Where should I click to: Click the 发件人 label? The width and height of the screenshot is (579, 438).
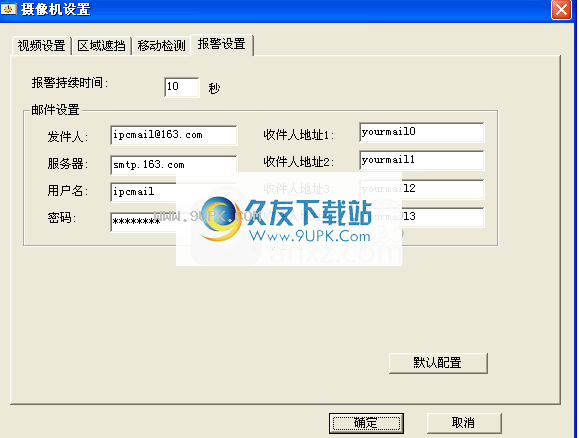click(x=68, y=136)
